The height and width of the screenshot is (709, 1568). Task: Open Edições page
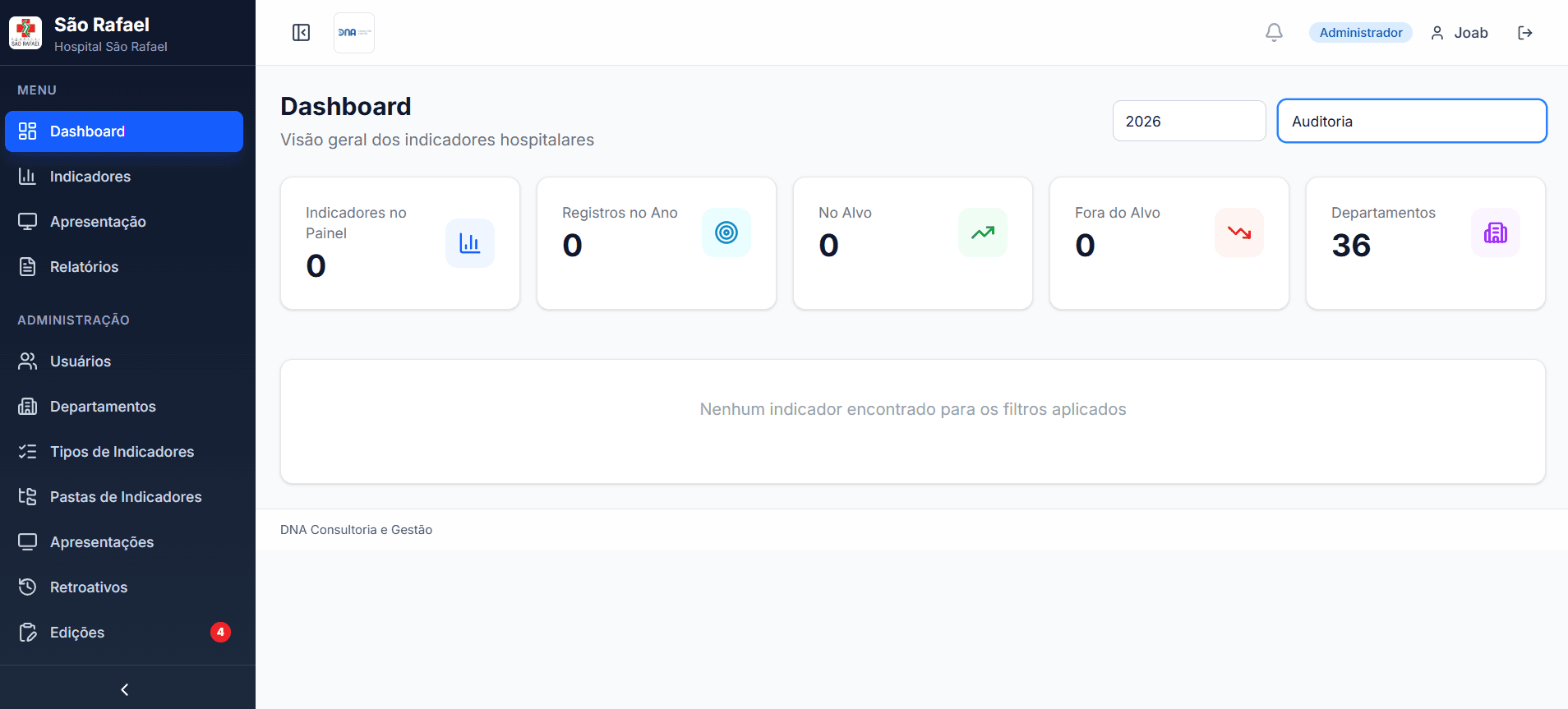coord(124,633)
